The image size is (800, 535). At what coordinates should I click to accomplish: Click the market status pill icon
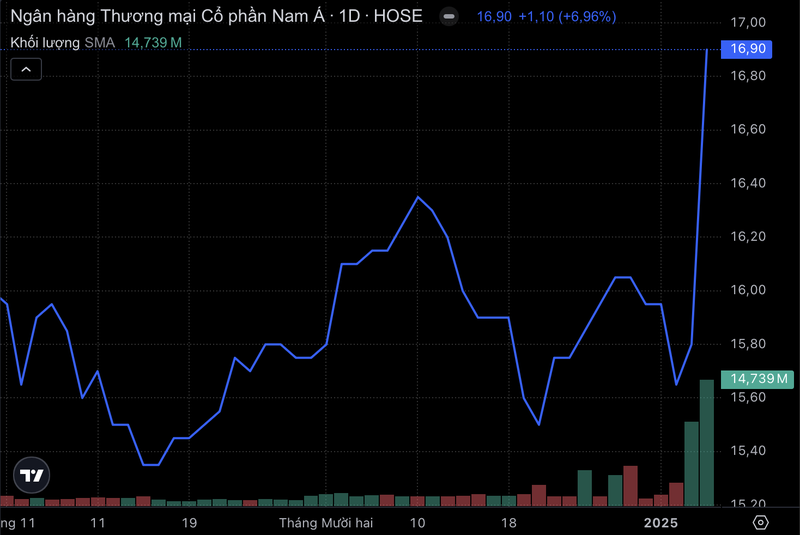click(x=450, y=17)
